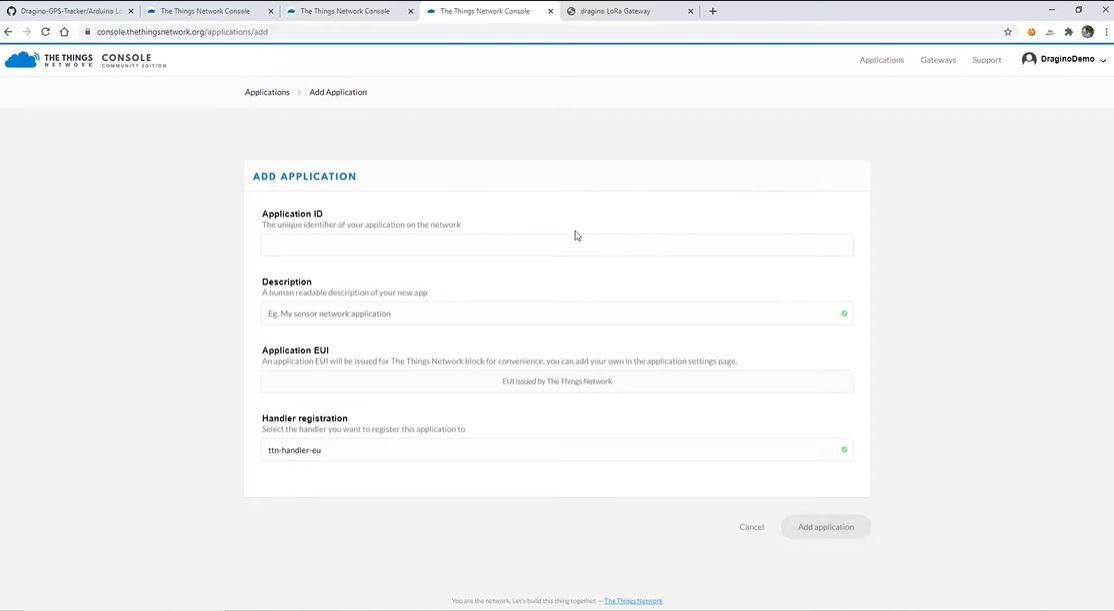Open browser extensions puzzle icon
This screenshot has height=611, width=1114.
pos(1068,32)
